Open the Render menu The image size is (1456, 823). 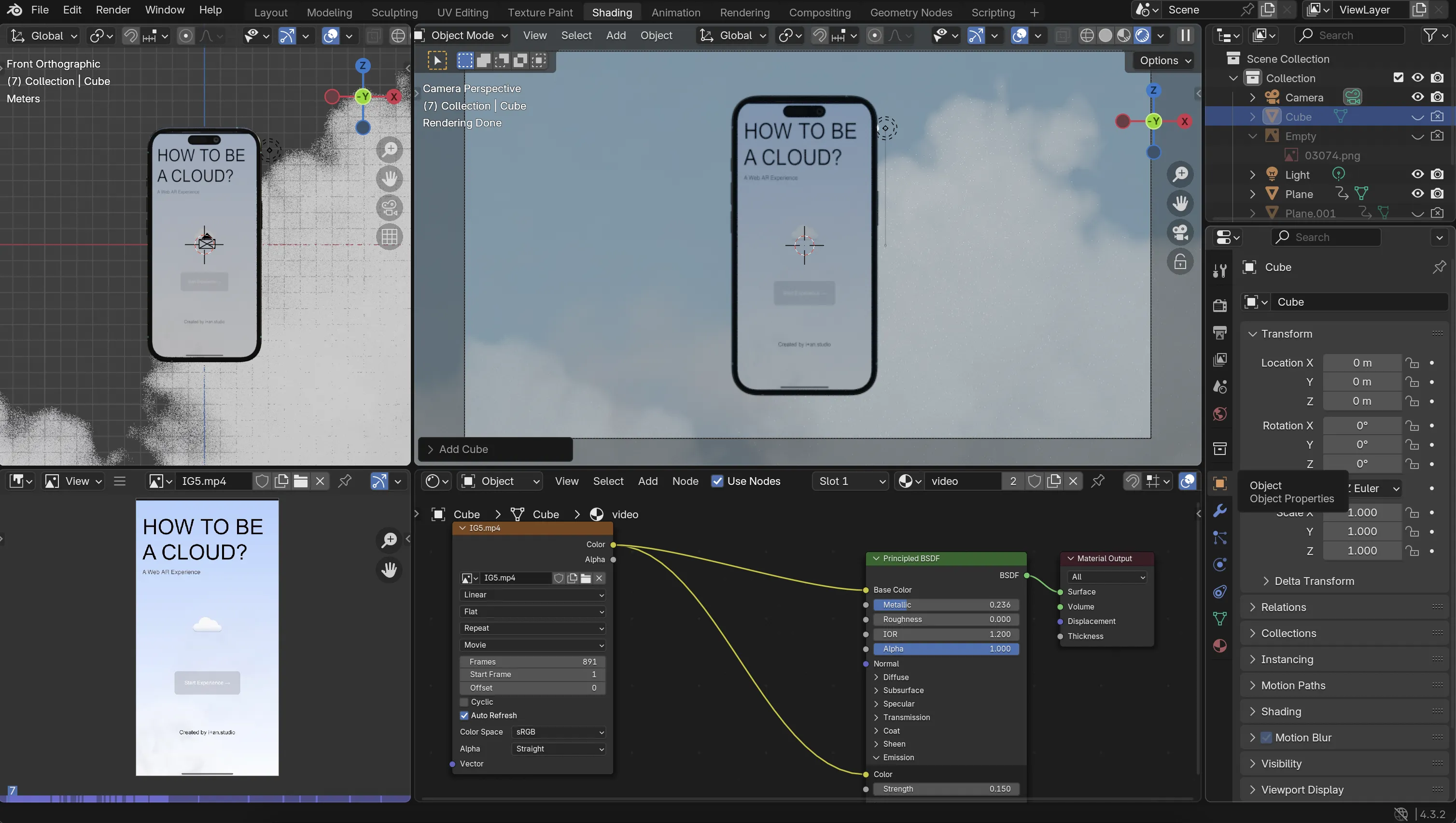[x=113, y=10]
